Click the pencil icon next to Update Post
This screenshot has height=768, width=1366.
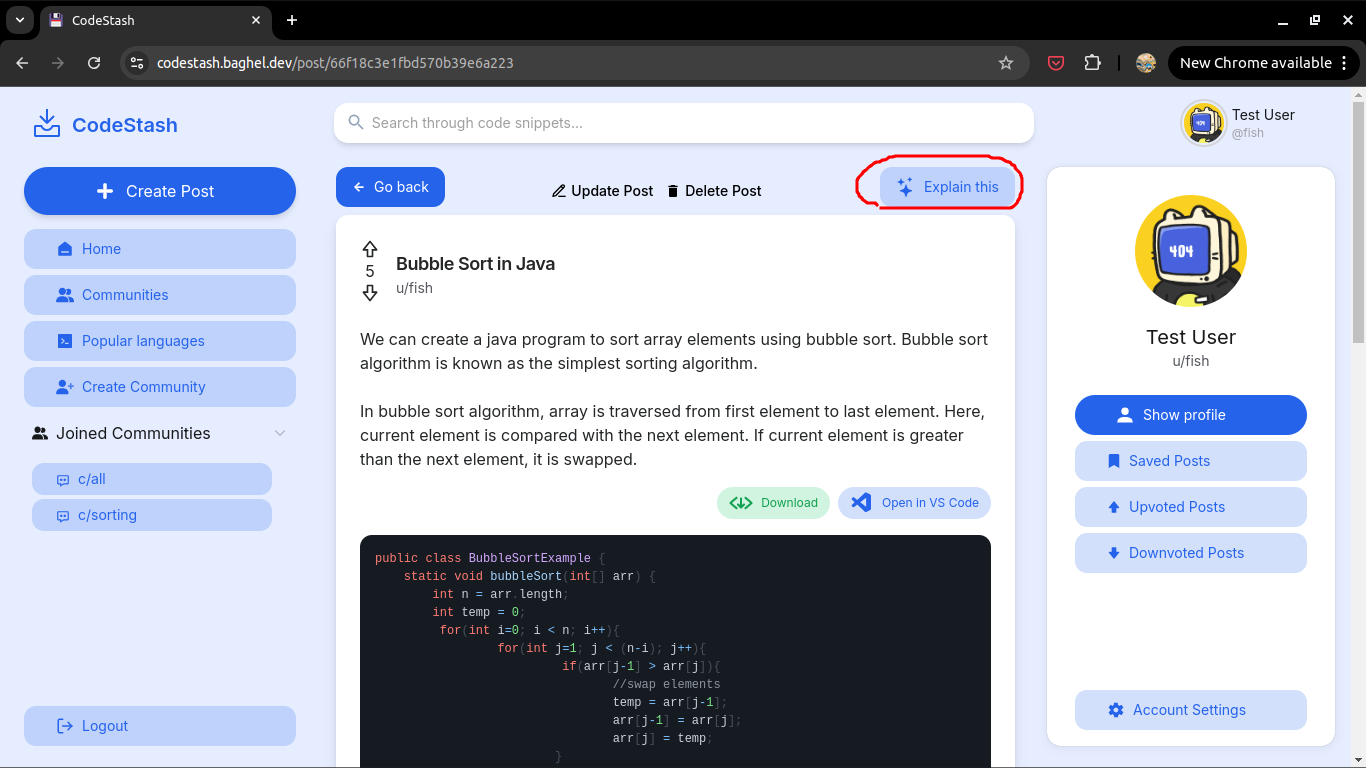pos(559,190)
